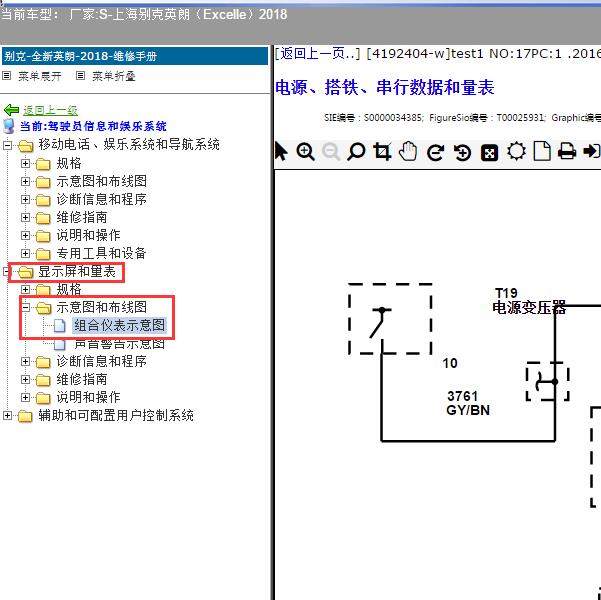Click wire label 3761 GY/BN
Image resolution: width=601 pixels, height=600 pixels.
click(x=468, y=403)
